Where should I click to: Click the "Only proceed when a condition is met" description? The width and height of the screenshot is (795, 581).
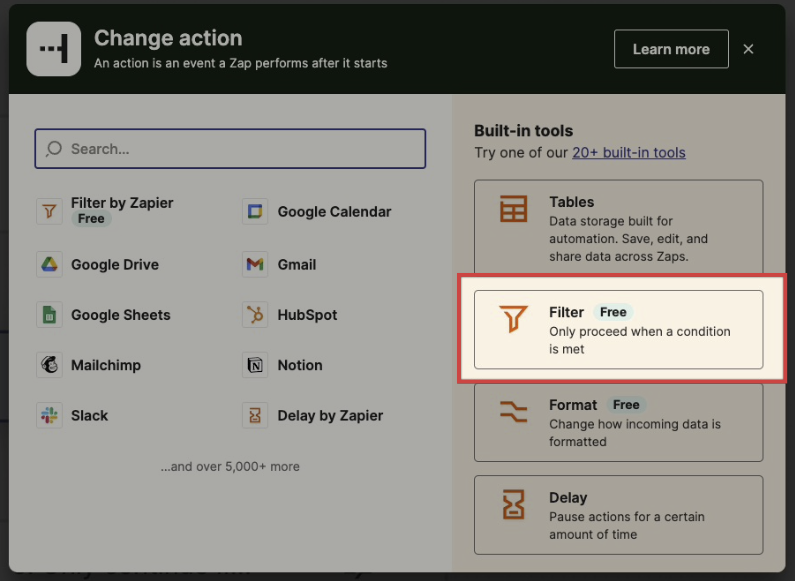pos(640,340)
